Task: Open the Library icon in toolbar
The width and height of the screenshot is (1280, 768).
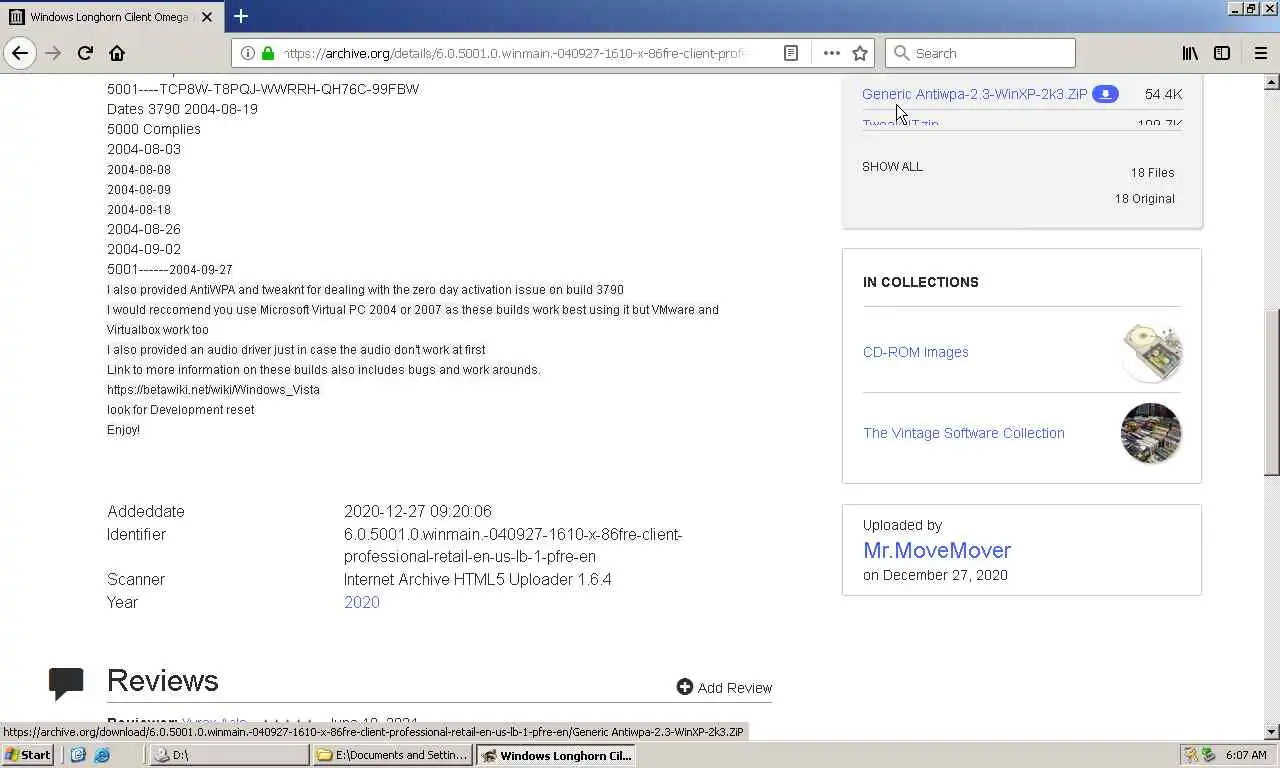Action: pyautogui.click(x=1190, y=53)
